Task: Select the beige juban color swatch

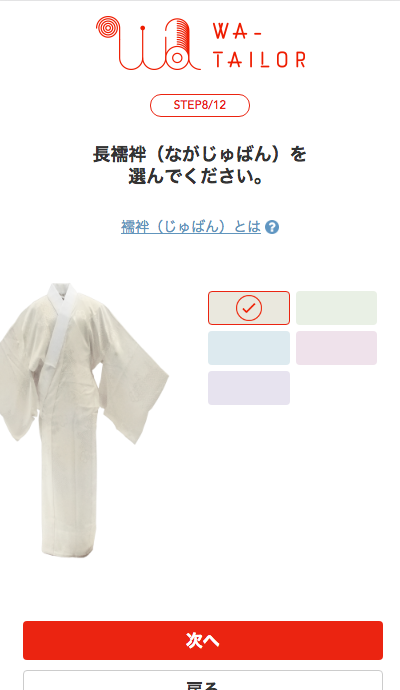Action: click(x=249, y=308)
